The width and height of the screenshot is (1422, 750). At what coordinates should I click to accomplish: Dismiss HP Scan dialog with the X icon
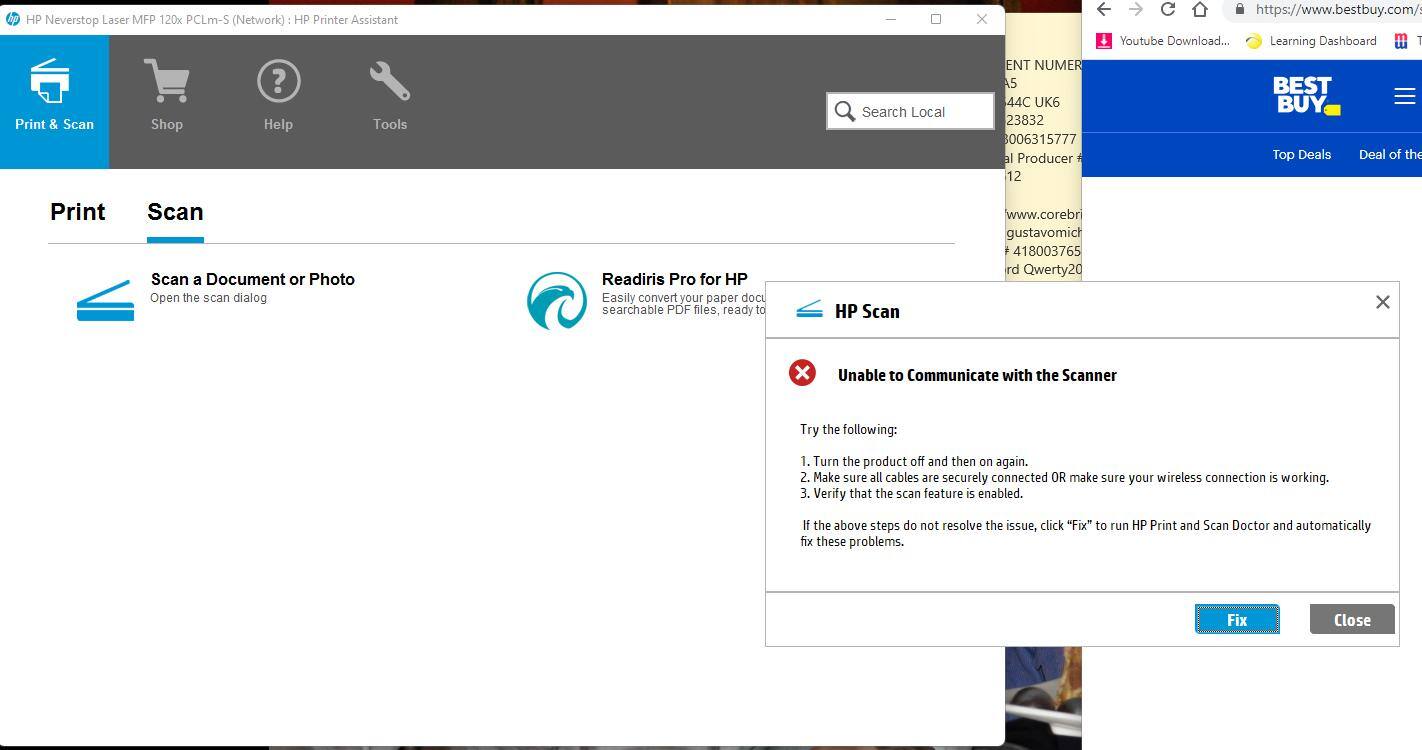[1382, 302]
